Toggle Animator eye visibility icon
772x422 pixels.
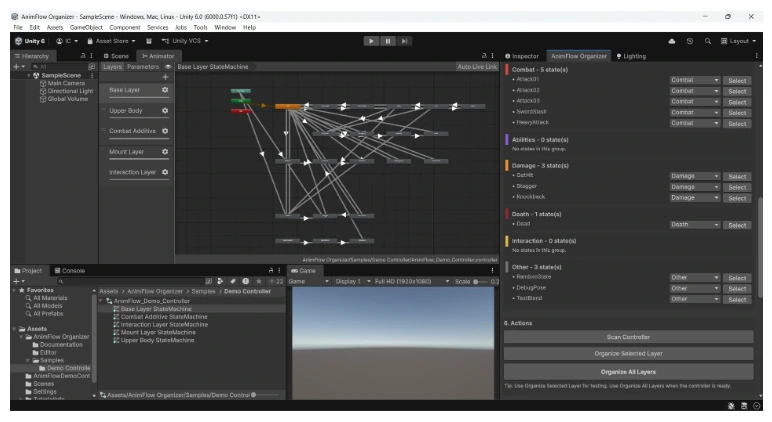tap(168, 67)
